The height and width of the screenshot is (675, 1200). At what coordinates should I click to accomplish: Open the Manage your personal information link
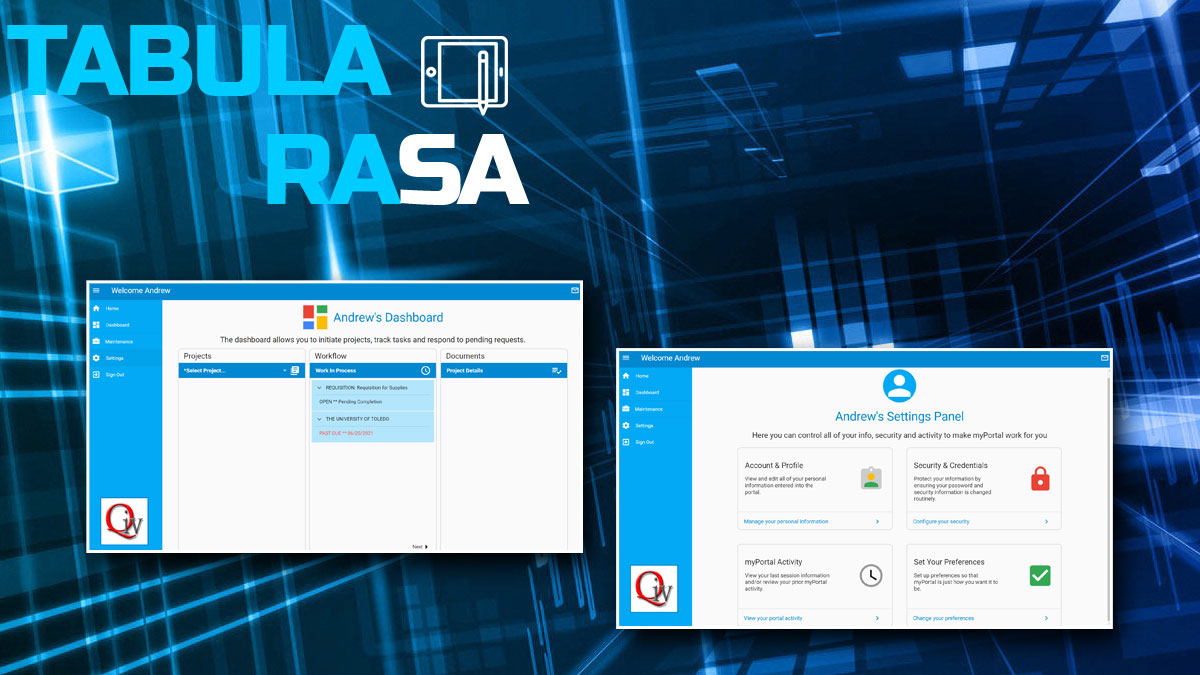pyautogui.click(x=786, y=522)
